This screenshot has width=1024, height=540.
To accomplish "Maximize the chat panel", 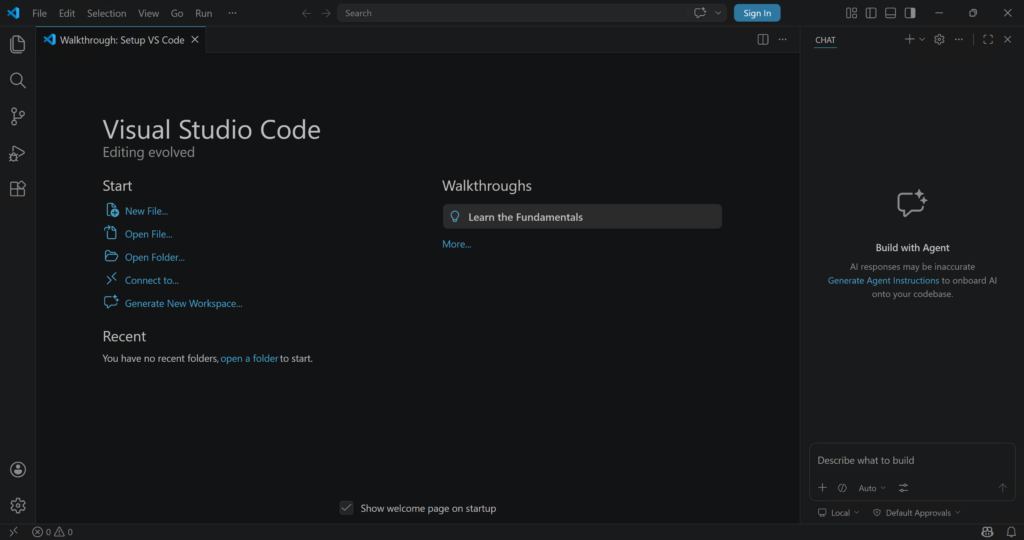I will (988, 39).
